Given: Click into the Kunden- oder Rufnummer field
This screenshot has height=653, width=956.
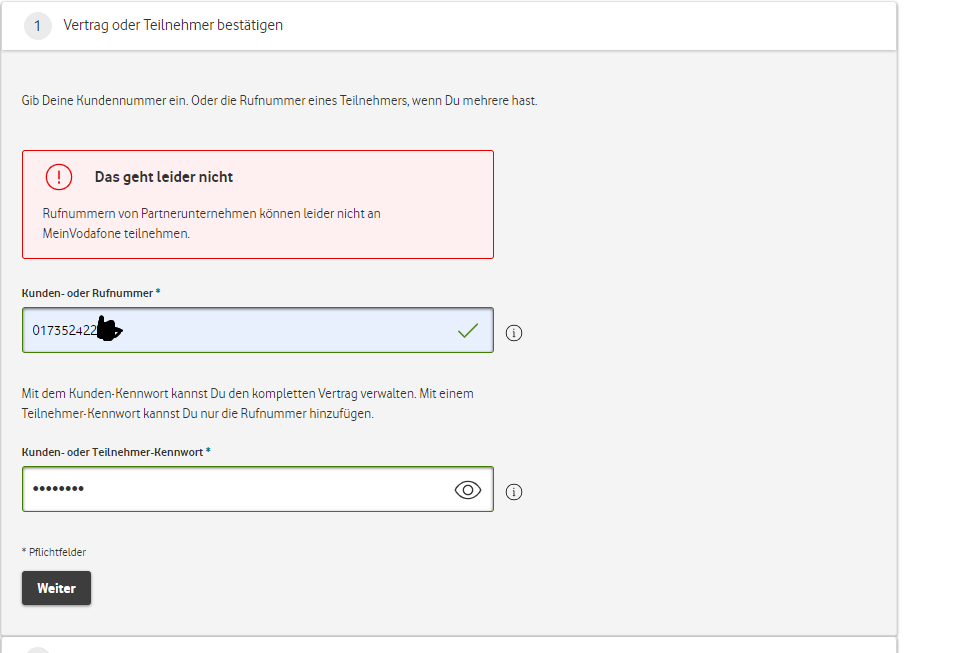Looking at the screenshot, I should point(280,330).
